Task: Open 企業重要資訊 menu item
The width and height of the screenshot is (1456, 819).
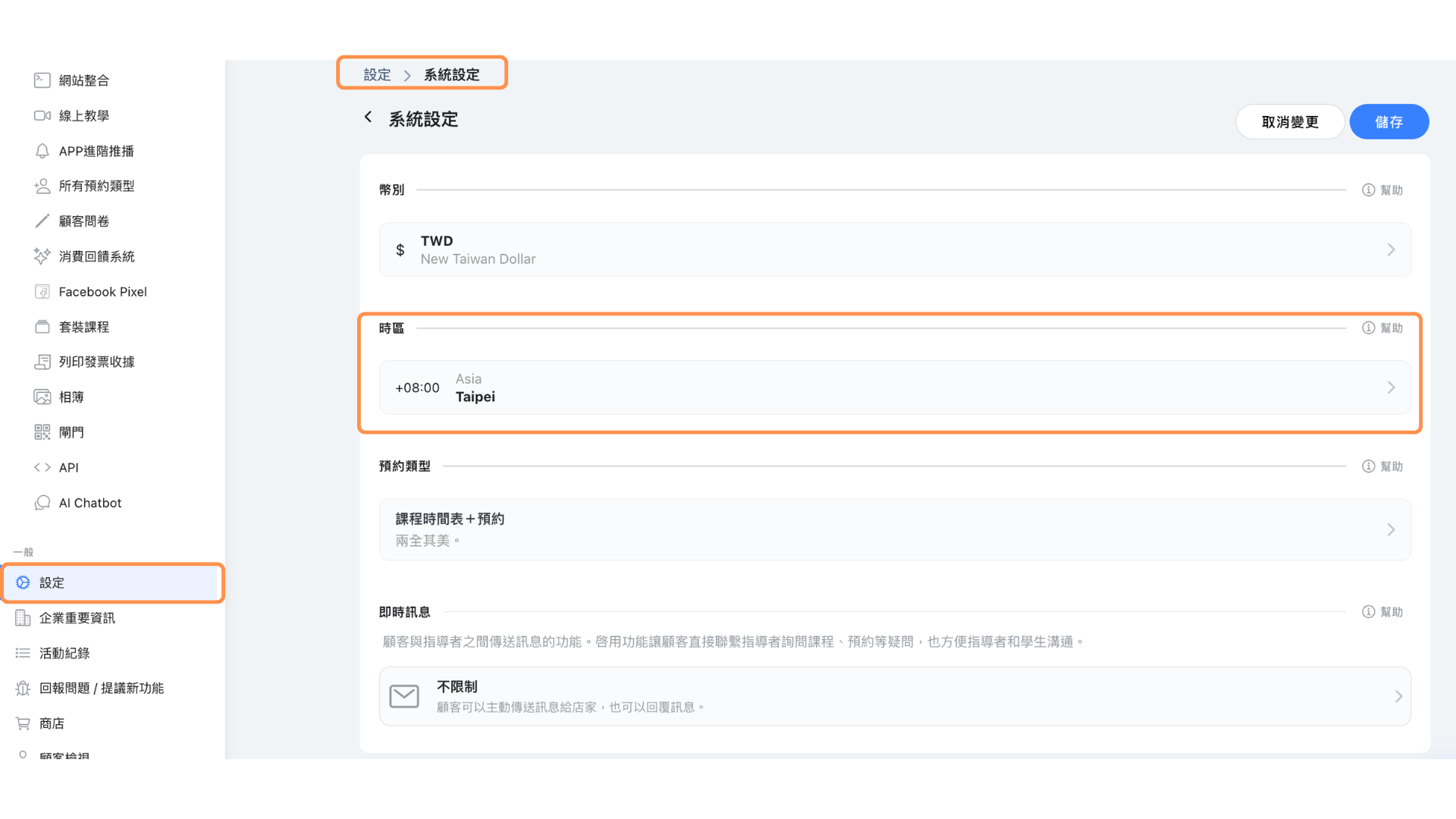Action: (77, 618)
